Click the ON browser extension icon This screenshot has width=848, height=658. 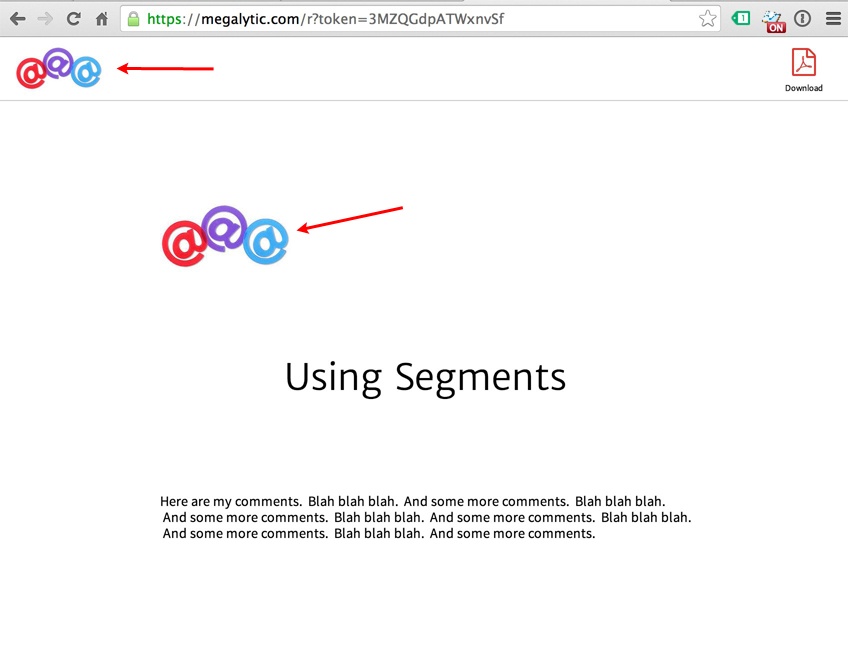(x=773, y=18)
